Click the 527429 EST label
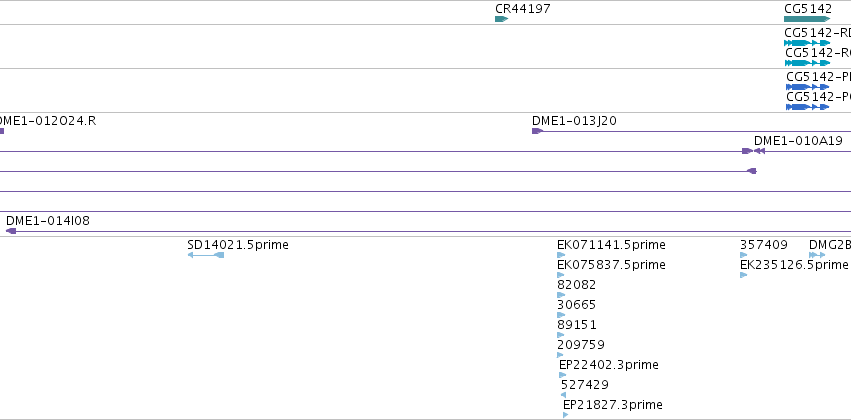 585,385
